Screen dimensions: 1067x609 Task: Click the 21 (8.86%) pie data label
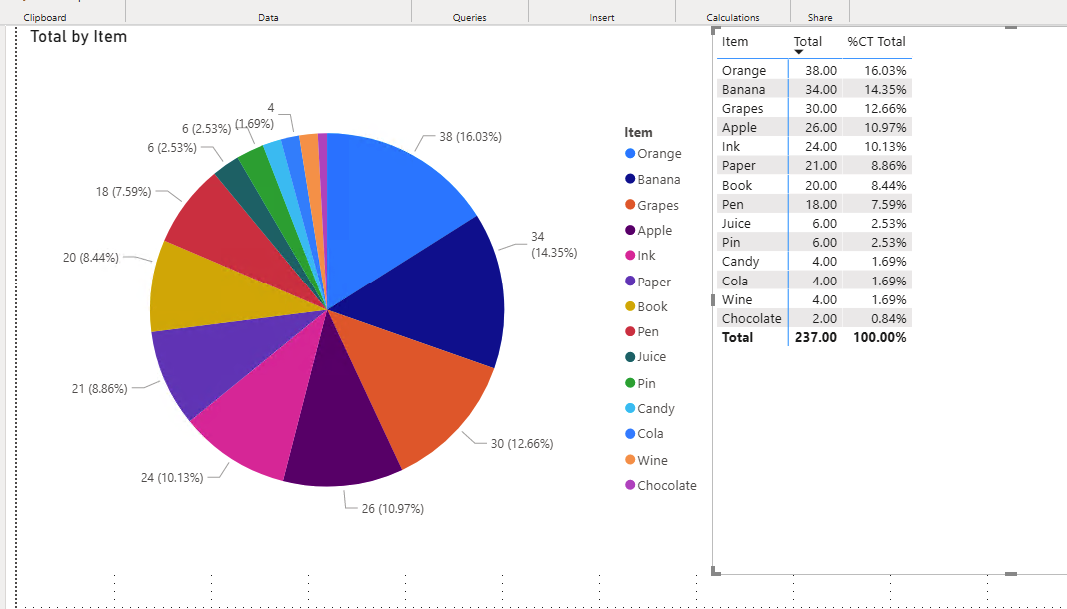tap(99, 389)
